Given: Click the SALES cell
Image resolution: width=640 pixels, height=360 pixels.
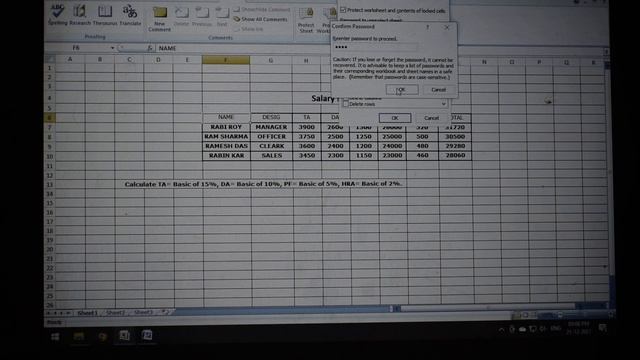Looking at the screenshot, I should (x=271, y=156).
